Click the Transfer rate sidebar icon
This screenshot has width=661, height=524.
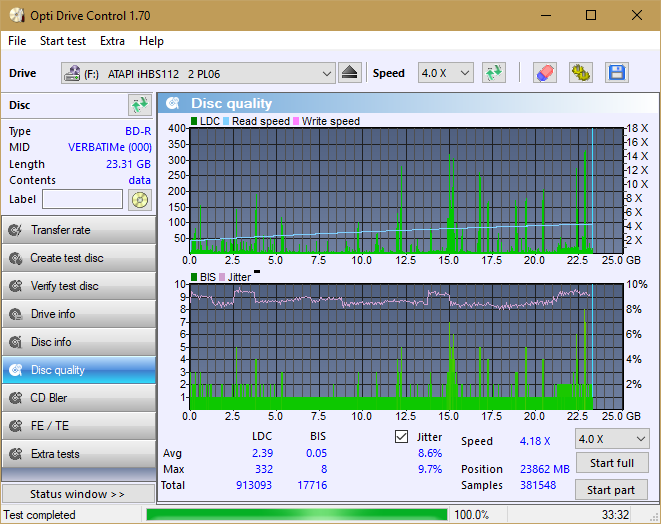point(16,230)
